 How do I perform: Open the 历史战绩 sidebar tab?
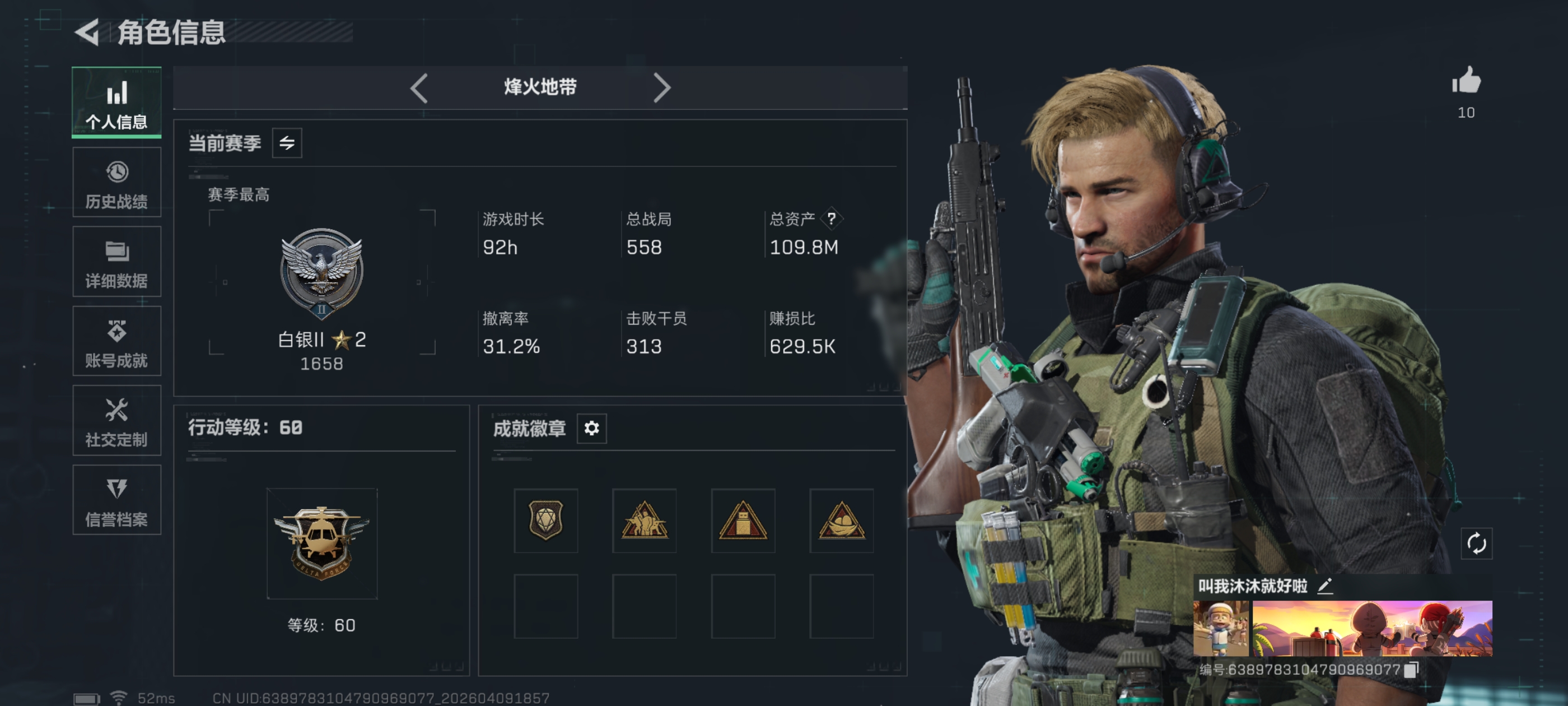(x=116, y=183)
